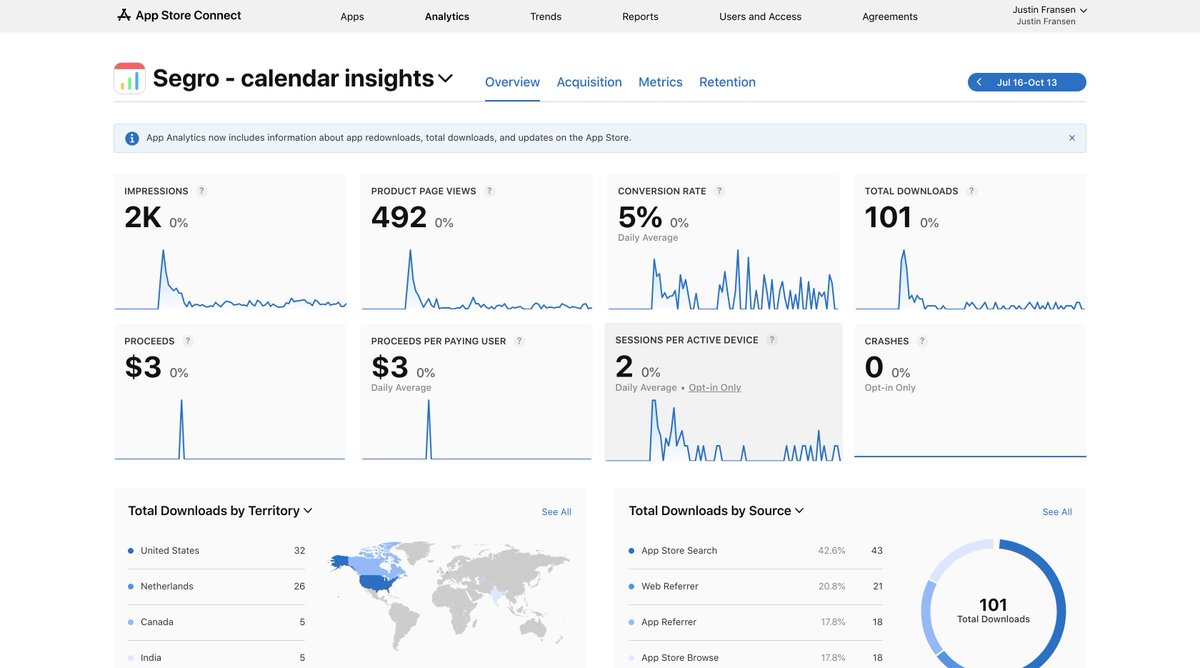Image resolution: width=1200 pixels, height=668 pixels.
Task: Expand the Total Downloads by Territory dropdown
Action: click(307, 510)
